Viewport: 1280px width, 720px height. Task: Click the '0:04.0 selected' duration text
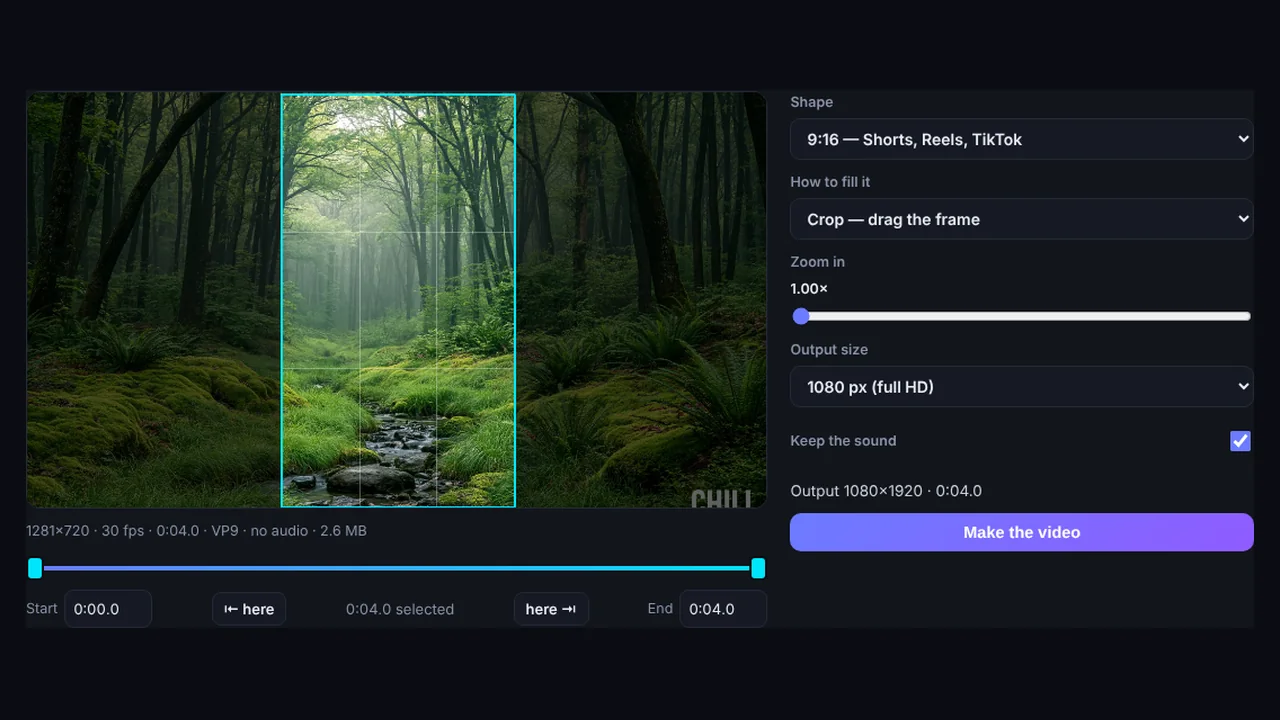(400, 609)
